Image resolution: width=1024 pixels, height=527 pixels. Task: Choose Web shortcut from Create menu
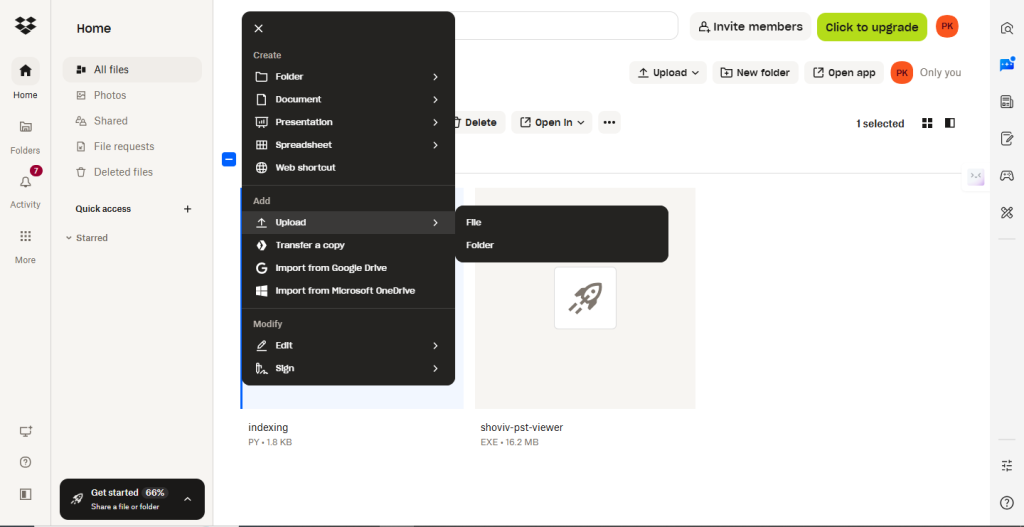348,168
